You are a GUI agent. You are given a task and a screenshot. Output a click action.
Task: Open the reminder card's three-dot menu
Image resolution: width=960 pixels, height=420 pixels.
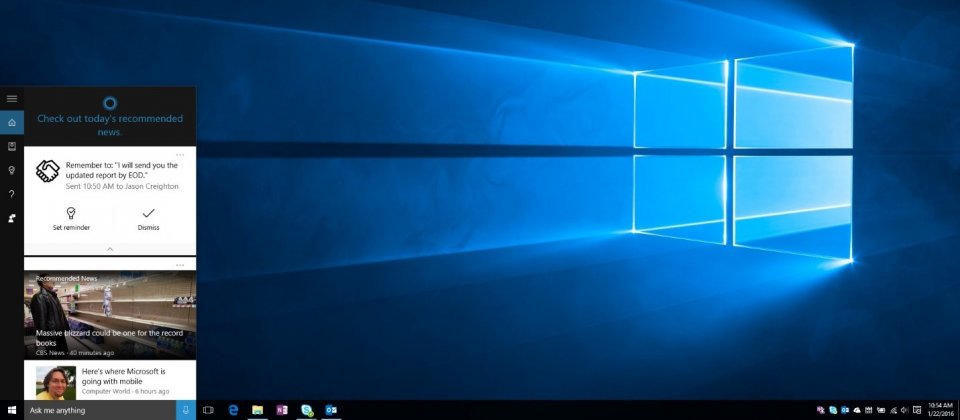[x=180, y=154]
